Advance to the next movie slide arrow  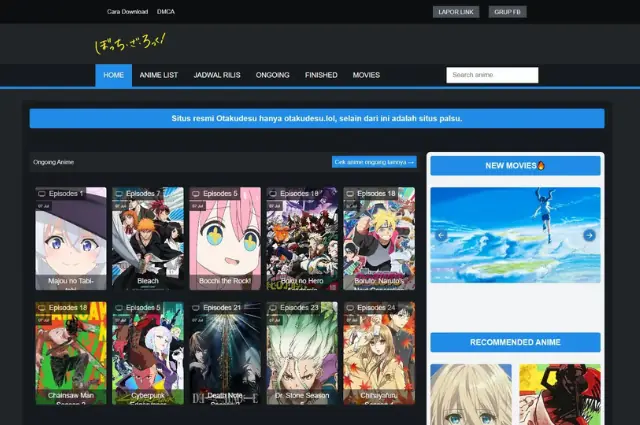click(x=589, y=236)
